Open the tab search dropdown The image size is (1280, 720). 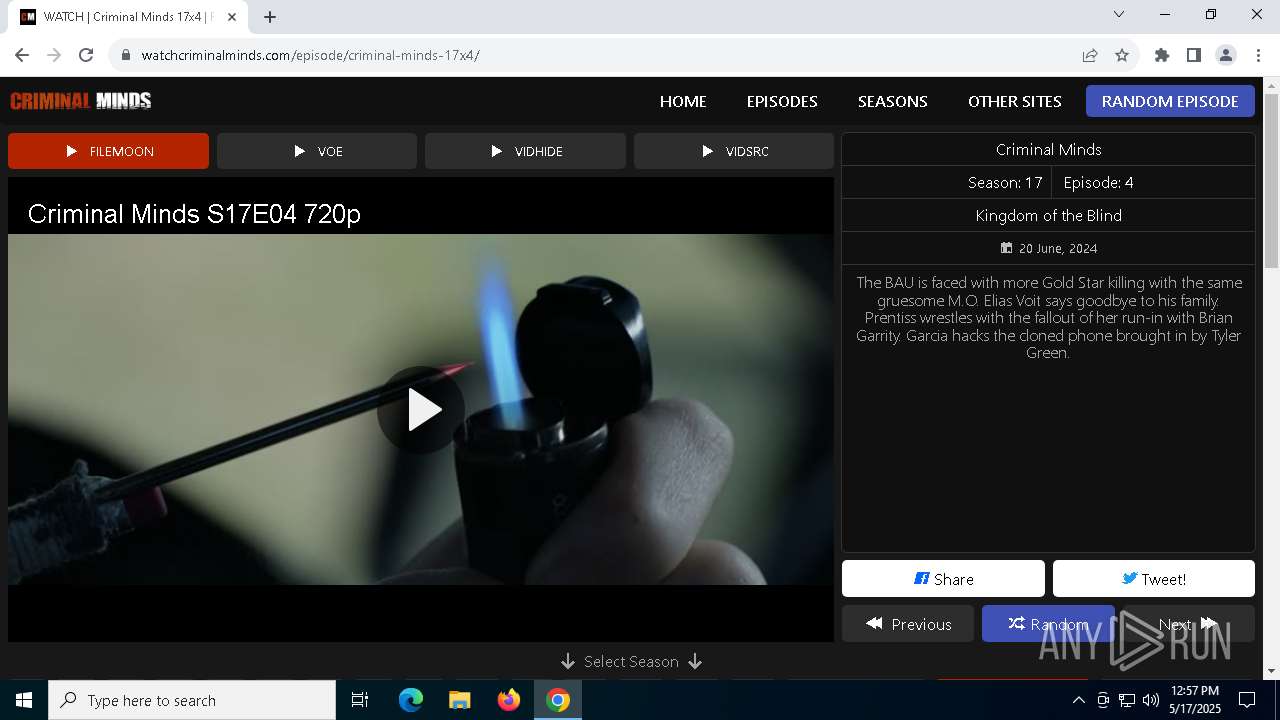coord(1119,14)
